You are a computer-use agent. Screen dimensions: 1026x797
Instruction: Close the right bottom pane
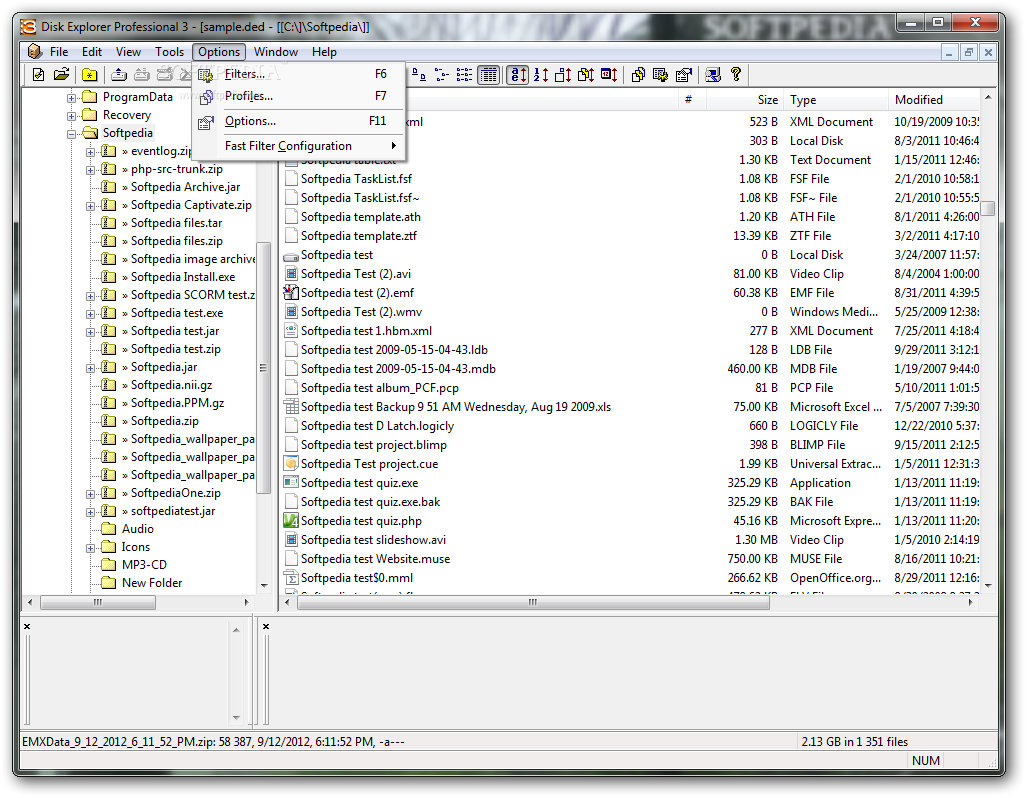[266, 626]
